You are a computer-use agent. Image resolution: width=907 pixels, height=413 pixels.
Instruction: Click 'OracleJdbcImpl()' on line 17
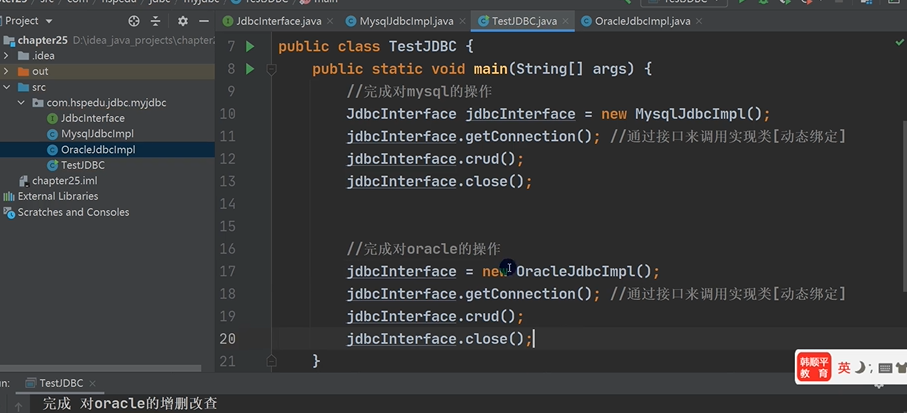pyautogui.click(x=584, y=271)
